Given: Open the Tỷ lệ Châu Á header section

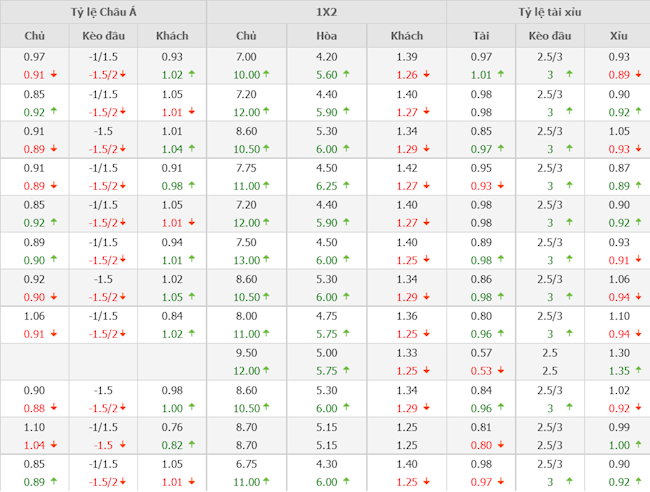Looking at the screenshot, I should tap(103, 12).
